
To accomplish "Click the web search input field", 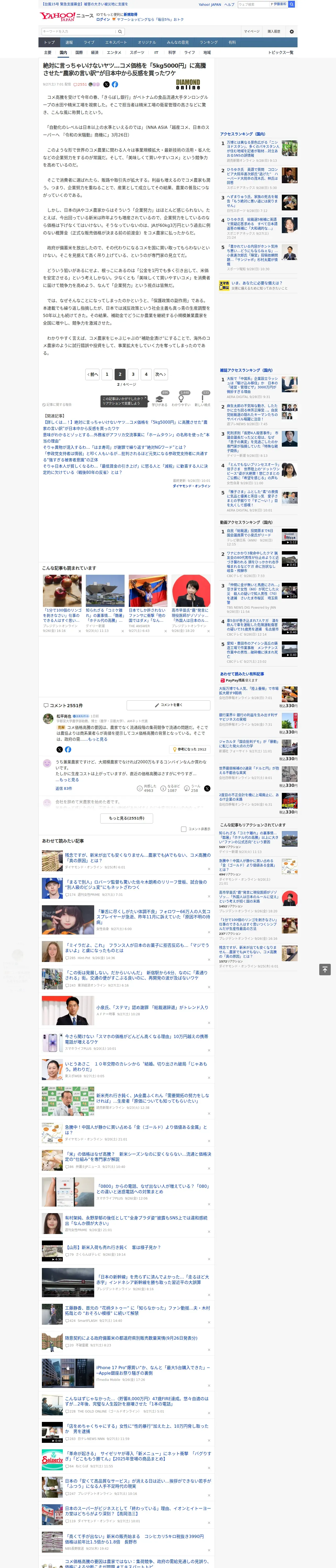I will pyautogui.click(x=254, y=4).
